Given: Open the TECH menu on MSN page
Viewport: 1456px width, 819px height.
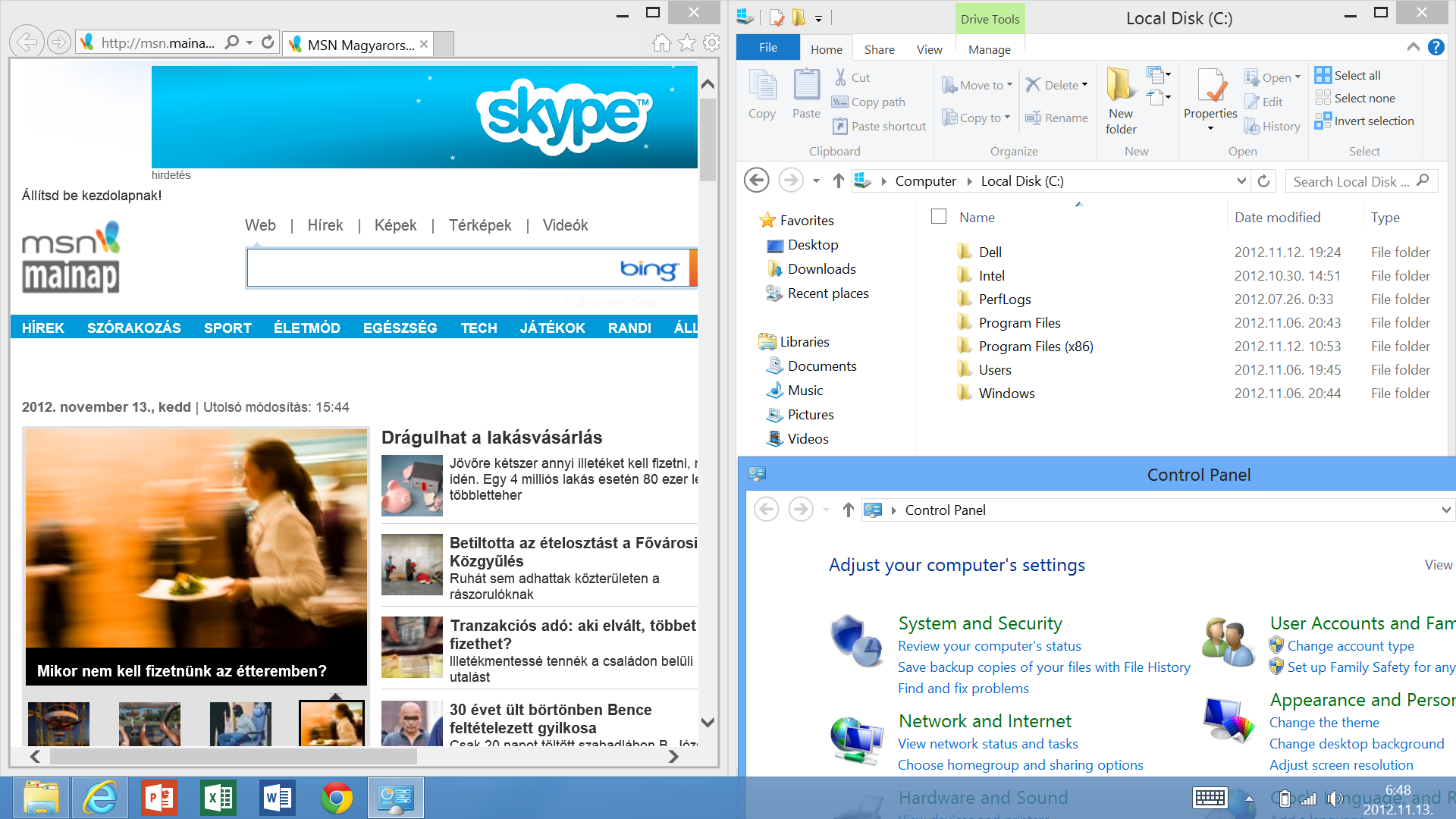Looking at the screenshot, I should tap(479, 328).
